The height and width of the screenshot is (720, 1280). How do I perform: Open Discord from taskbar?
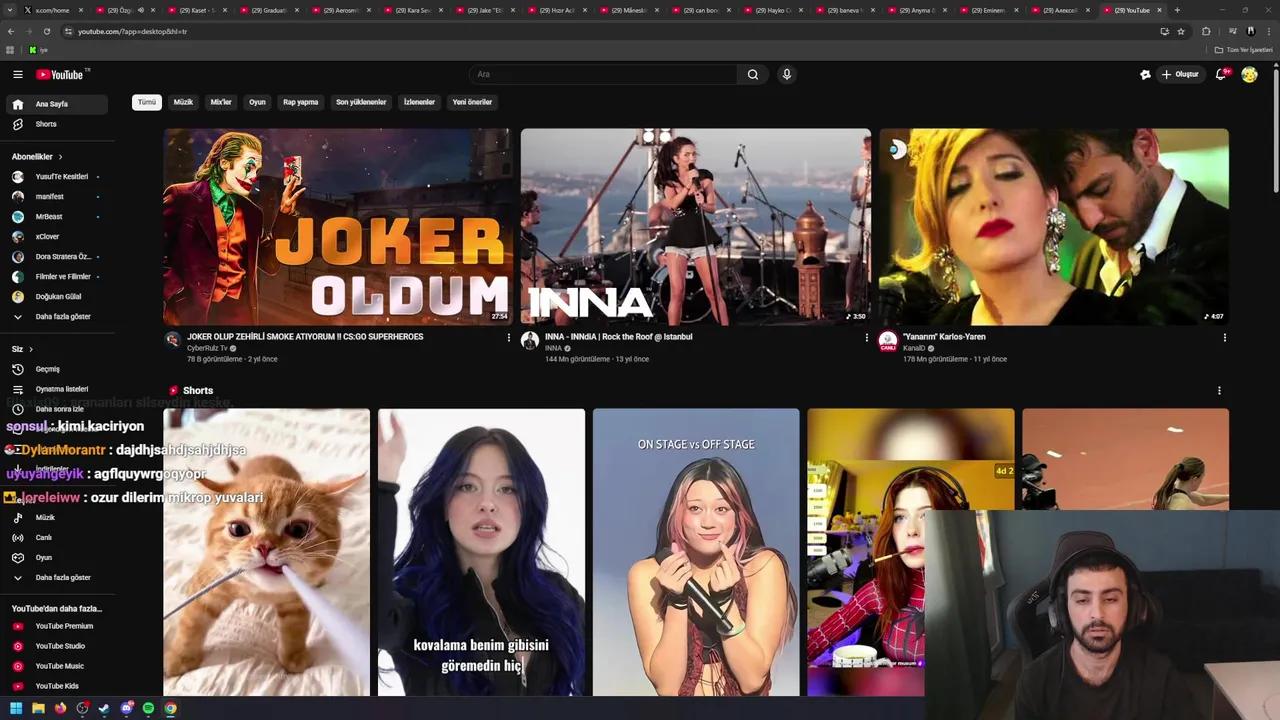tap(126, 708)
